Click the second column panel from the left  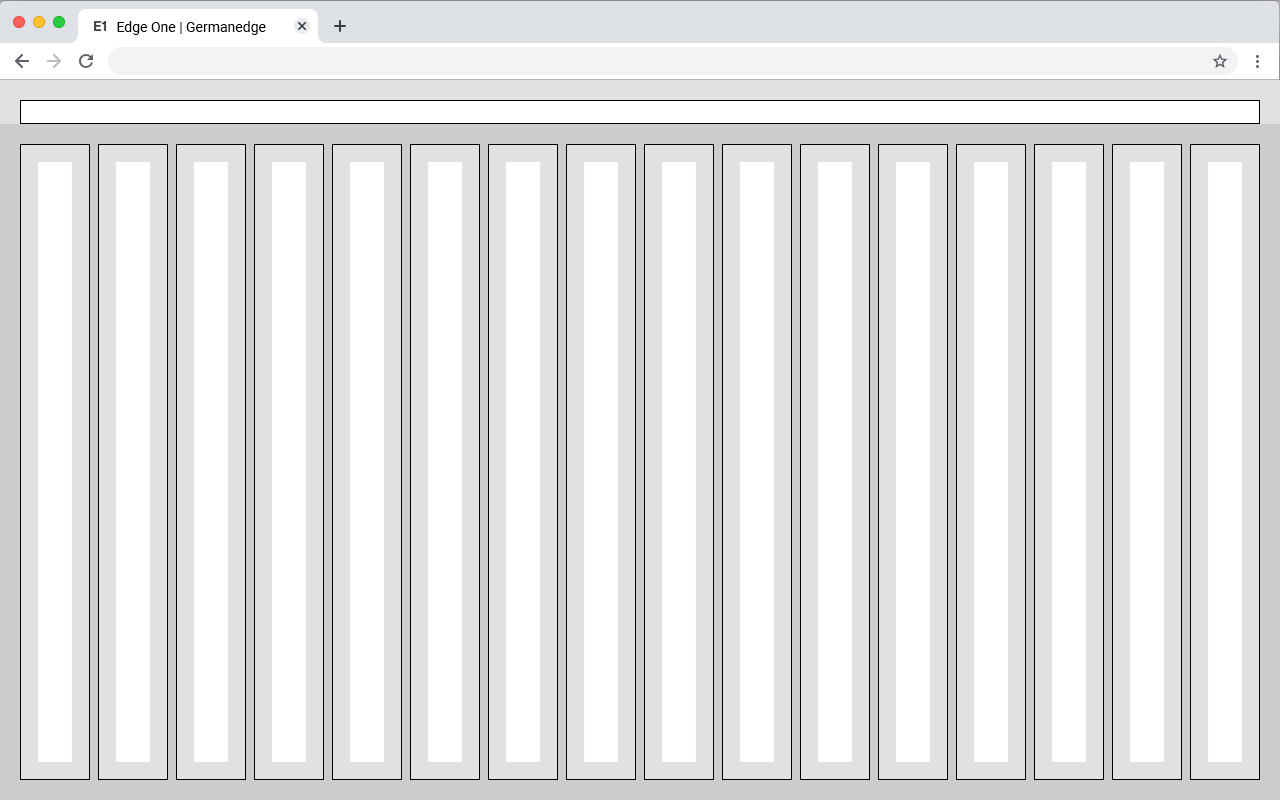click(x=133, y=461)
